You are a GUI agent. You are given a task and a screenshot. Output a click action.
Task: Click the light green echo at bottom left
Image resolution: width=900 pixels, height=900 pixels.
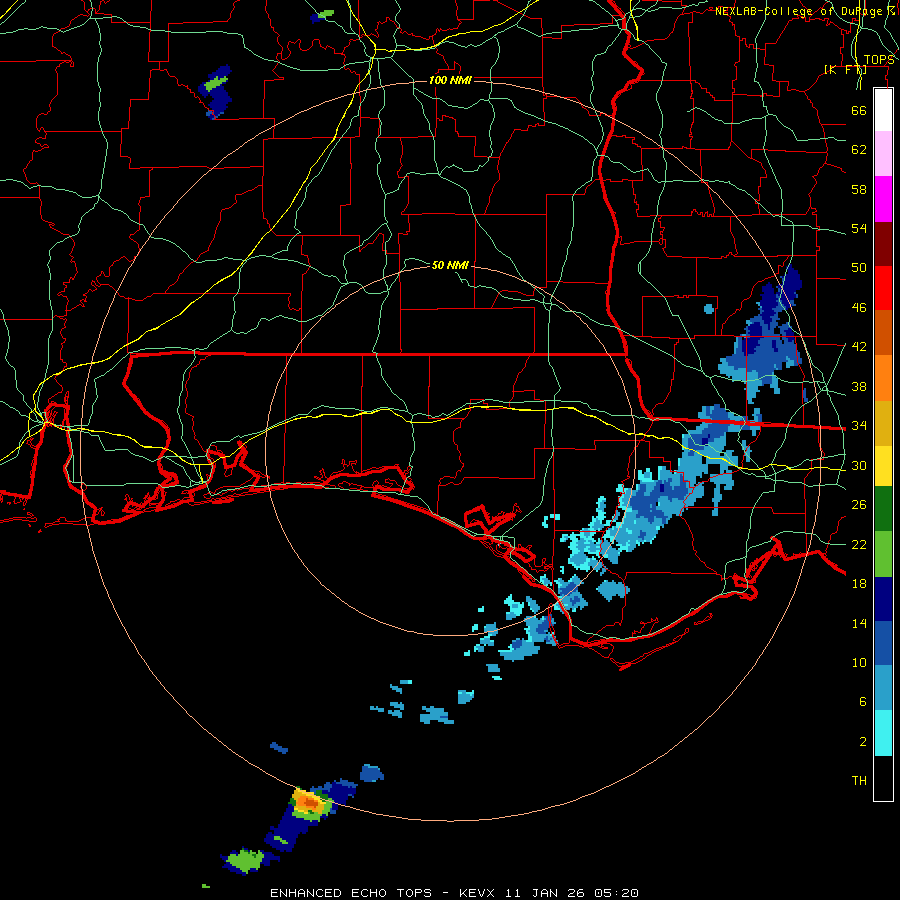tap(245, 860)
